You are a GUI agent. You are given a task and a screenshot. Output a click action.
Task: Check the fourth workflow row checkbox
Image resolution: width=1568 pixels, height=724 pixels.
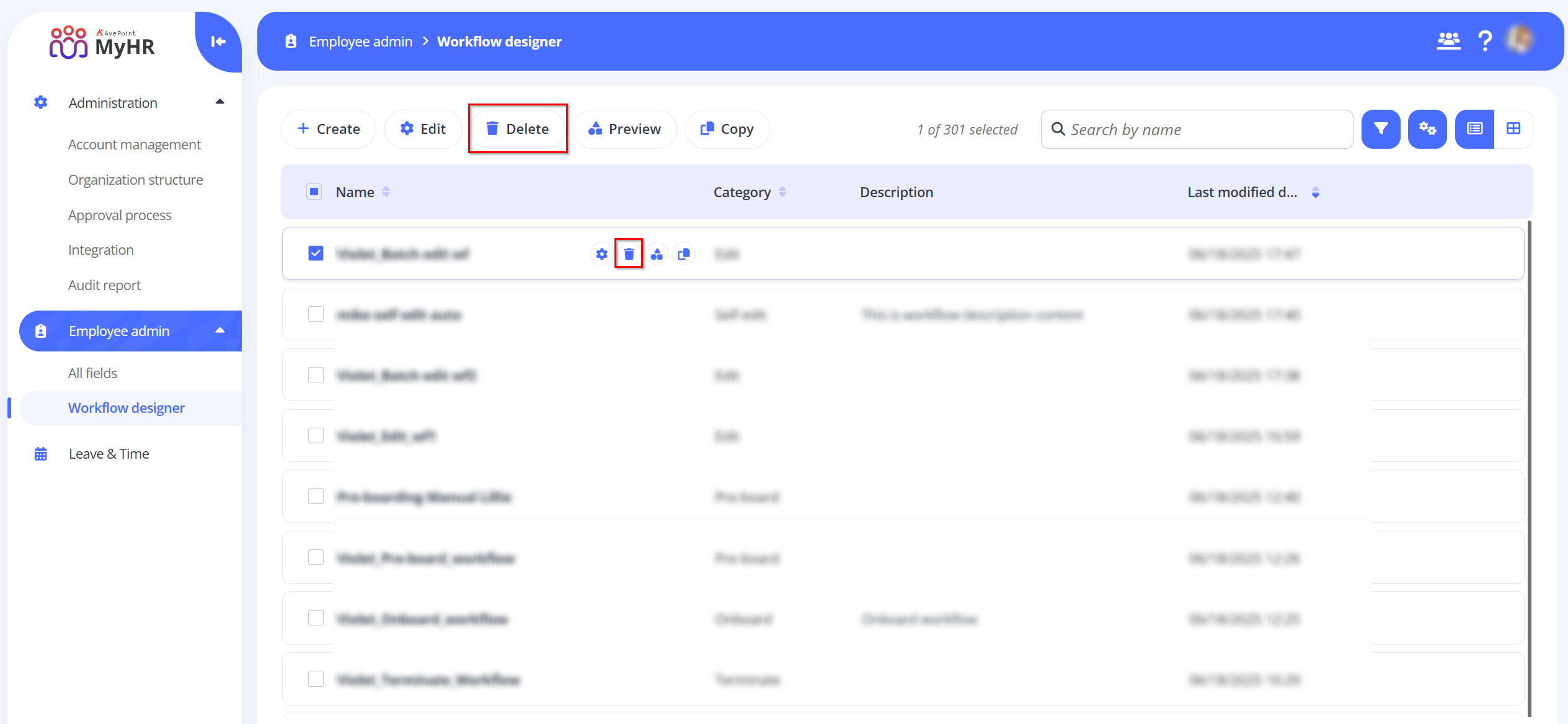click(x=316, y=435)
